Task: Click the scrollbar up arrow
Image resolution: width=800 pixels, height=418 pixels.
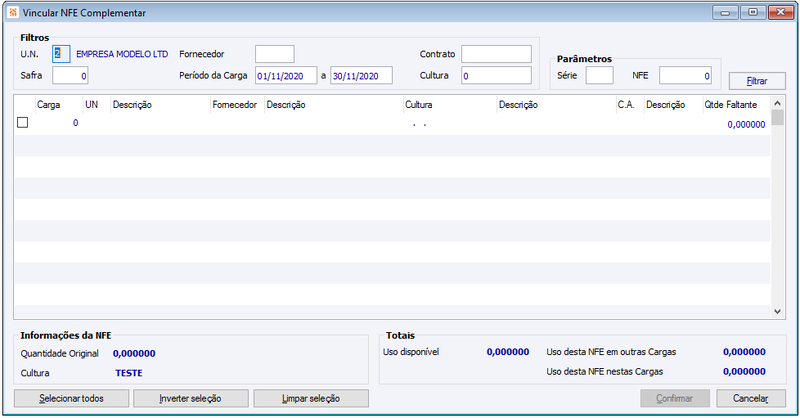Action: pos(777,103)
